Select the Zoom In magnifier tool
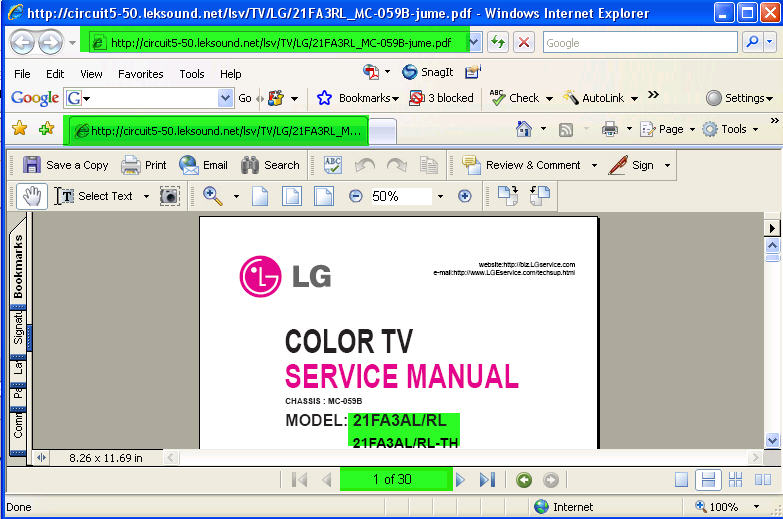Image resolution: width=783 pixels, height=519 pixels. pyautogui.click(x=213, y=196)
